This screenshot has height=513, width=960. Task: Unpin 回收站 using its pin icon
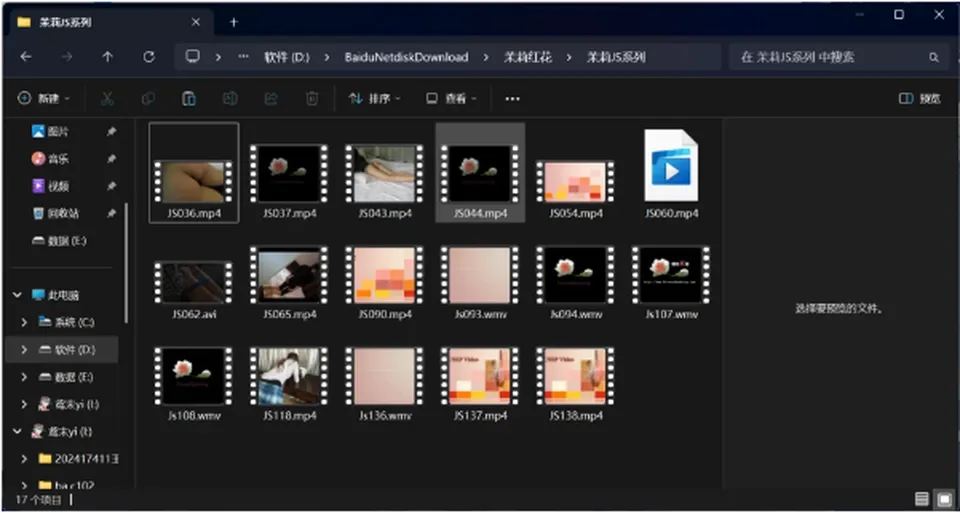click(x=111, y=214)
